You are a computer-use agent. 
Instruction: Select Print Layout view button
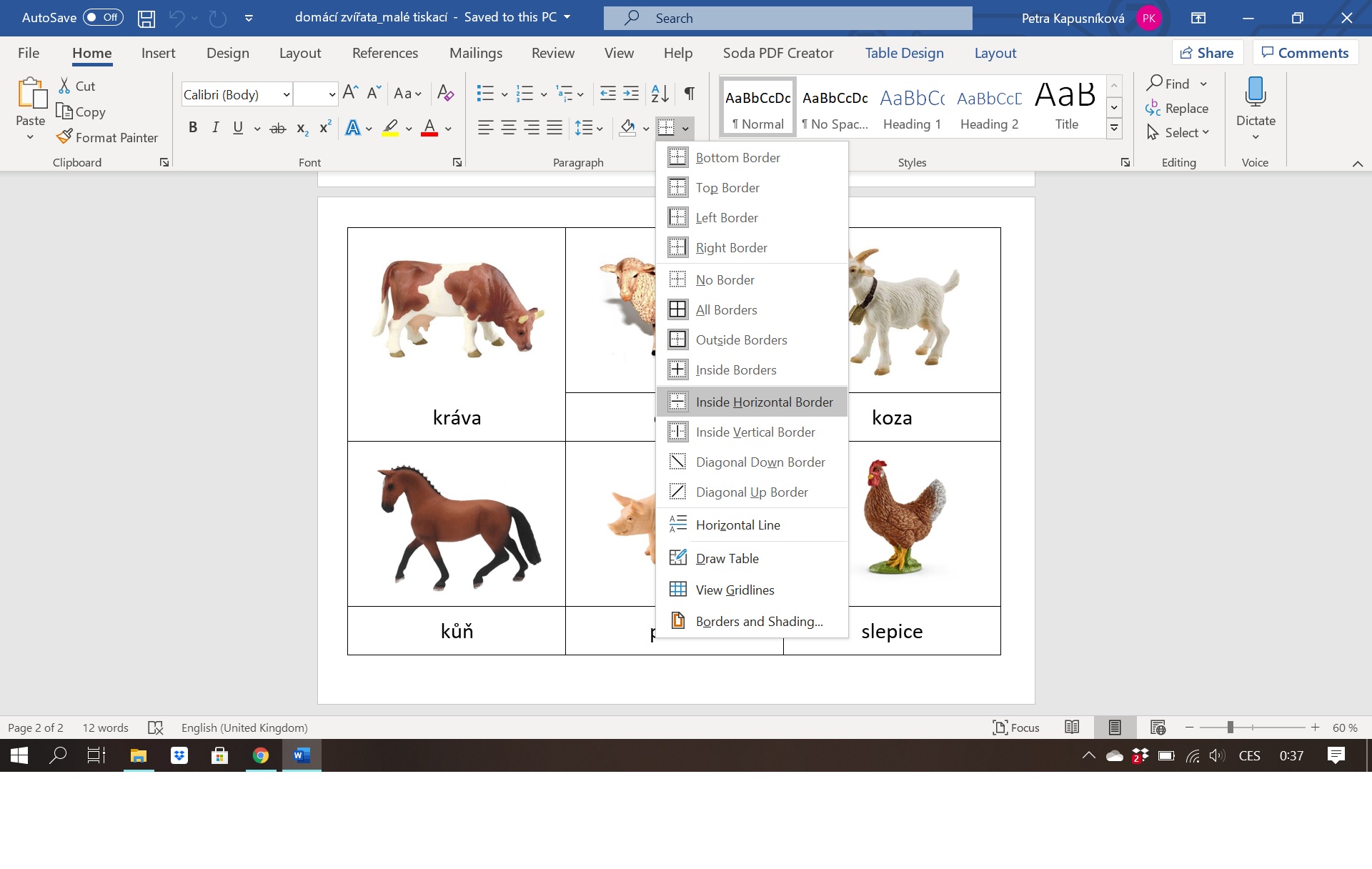point(1115,728)
